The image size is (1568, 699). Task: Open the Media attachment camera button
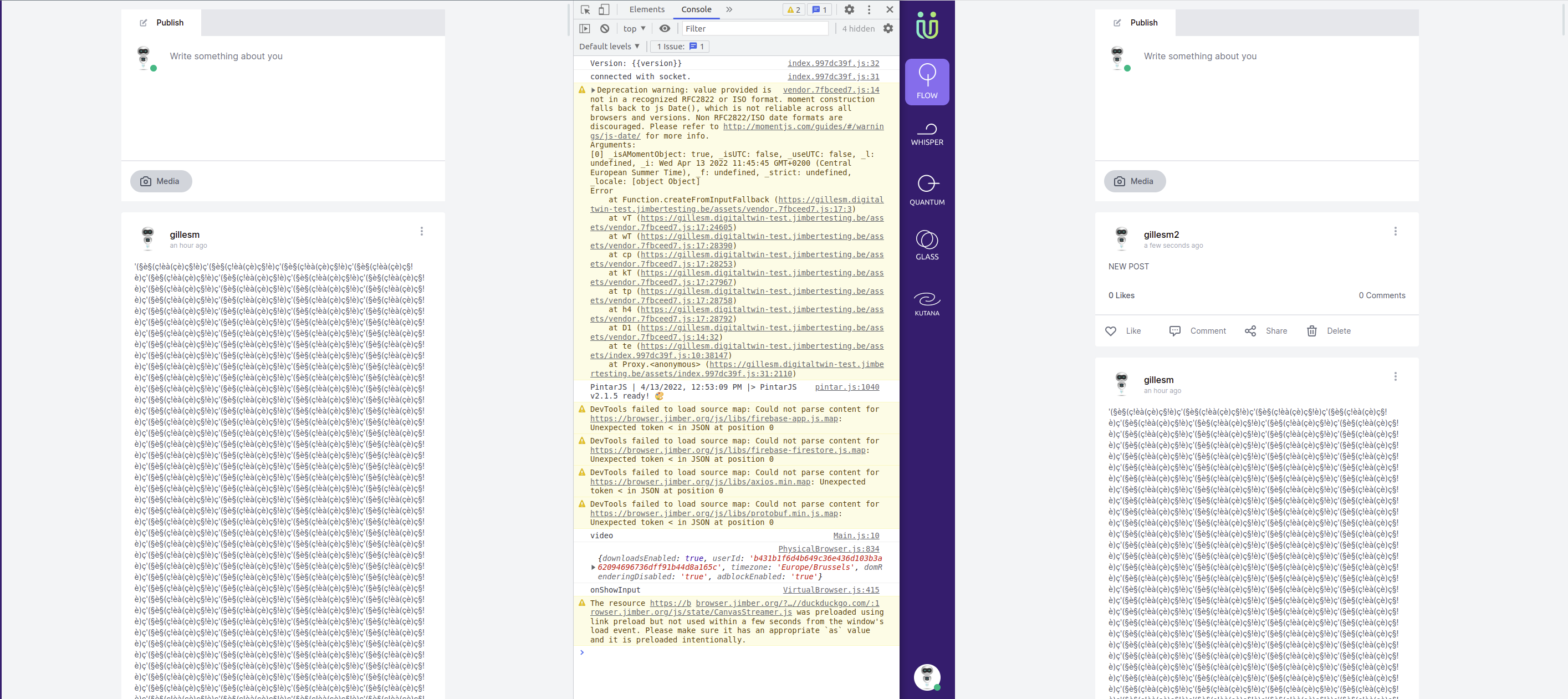(x=160, y=181)
